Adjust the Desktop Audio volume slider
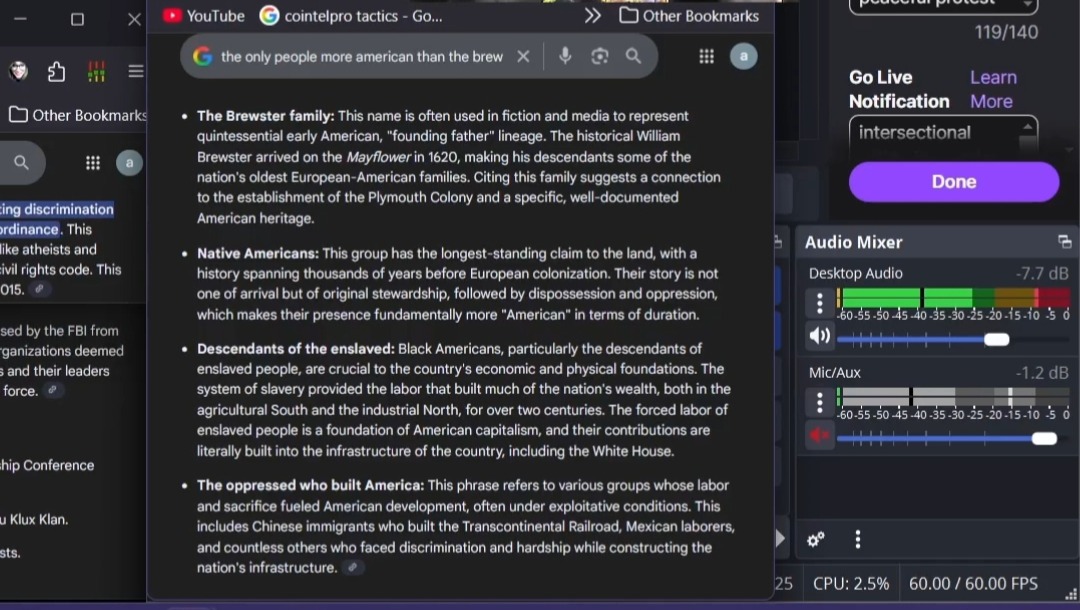1080x610 pixels. [x=996, y=339]
